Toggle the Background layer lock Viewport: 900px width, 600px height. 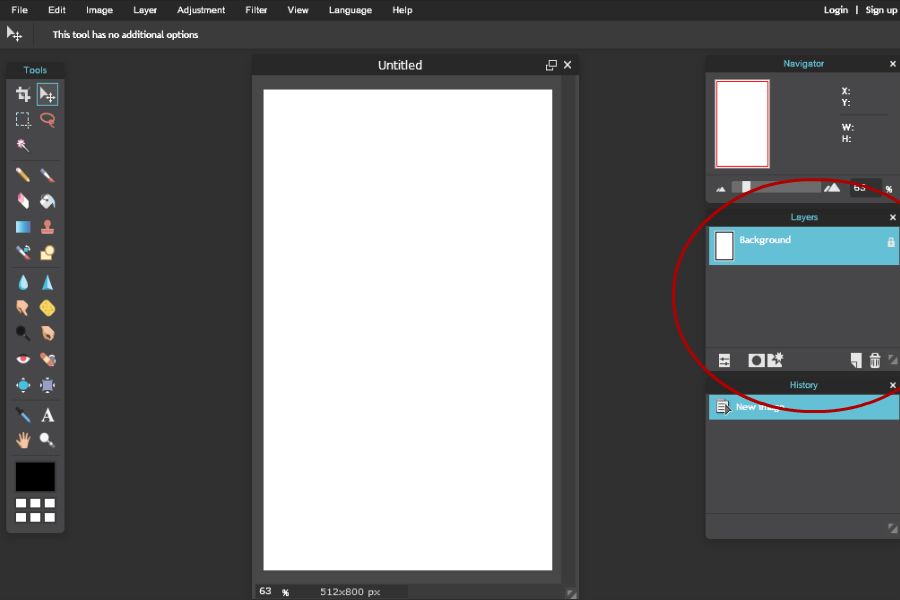(x=891, y=242)
